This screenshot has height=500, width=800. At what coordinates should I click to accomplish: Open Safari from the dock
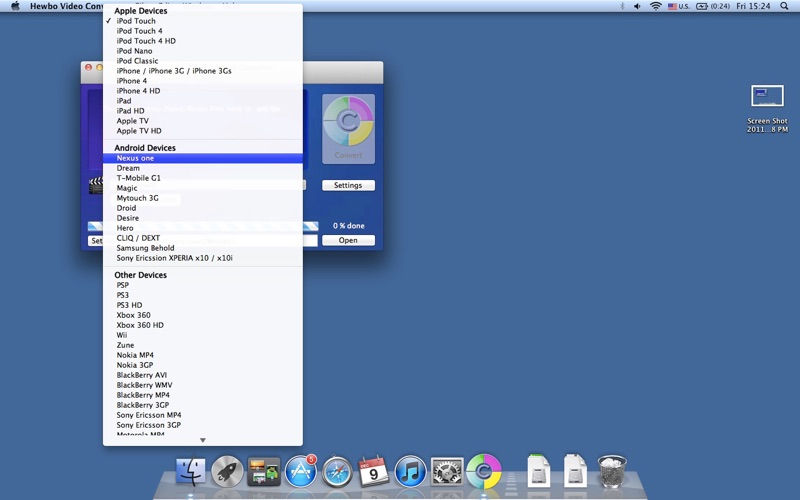337,470
